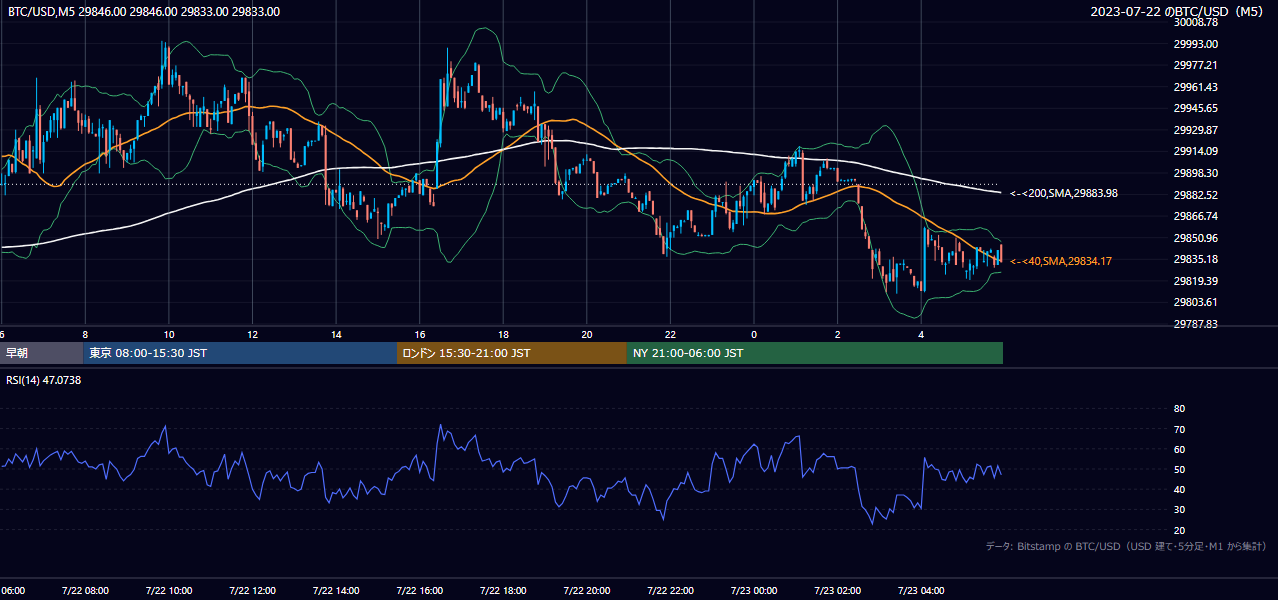The image size is (1278, 600).
Task: Click the 7/22 22:00 bottom time label
Action: point(670,590)
